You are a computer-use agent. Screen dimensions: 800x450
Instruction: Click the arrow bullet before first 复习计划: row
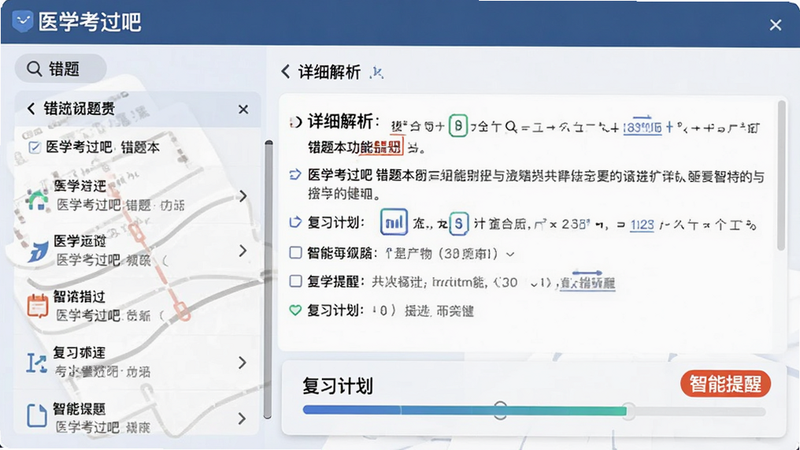coord(295,222)
